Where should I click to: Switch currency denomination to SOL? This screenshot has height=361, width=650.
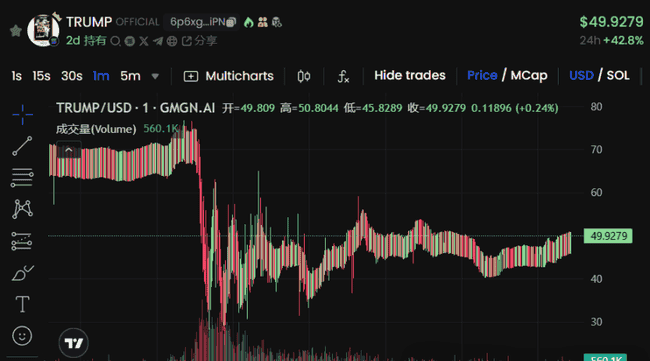(618, 75)
